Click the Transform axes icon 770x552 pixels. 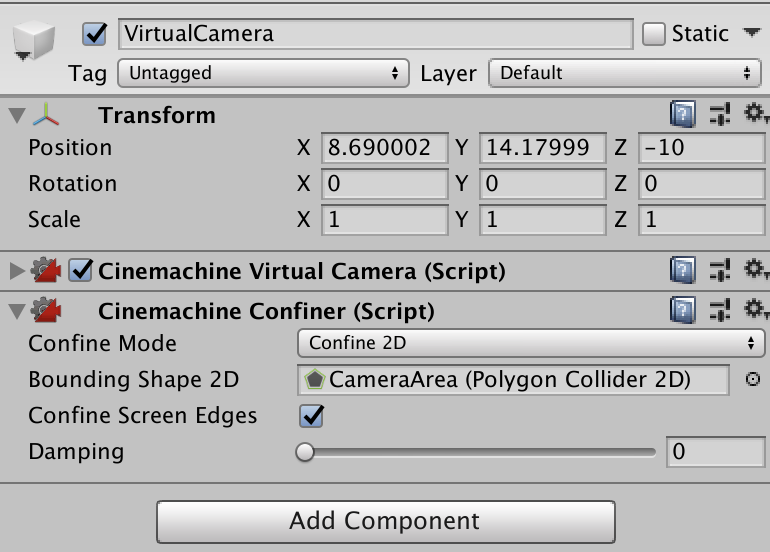pyautogui.click(x=46, y=115)
